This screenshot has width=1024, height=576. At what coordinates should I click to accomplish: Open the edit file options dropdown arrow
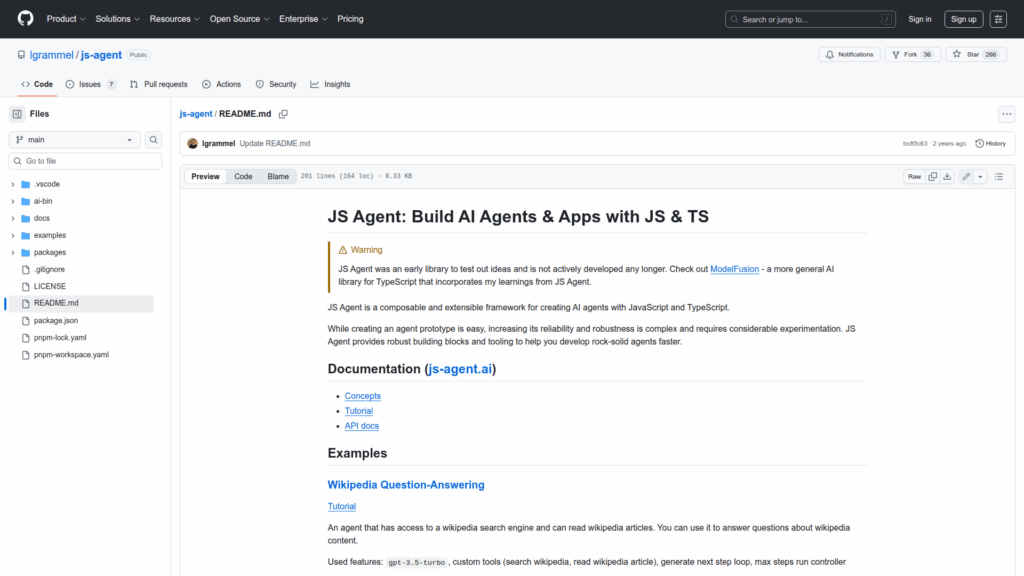tap(980, 176)
